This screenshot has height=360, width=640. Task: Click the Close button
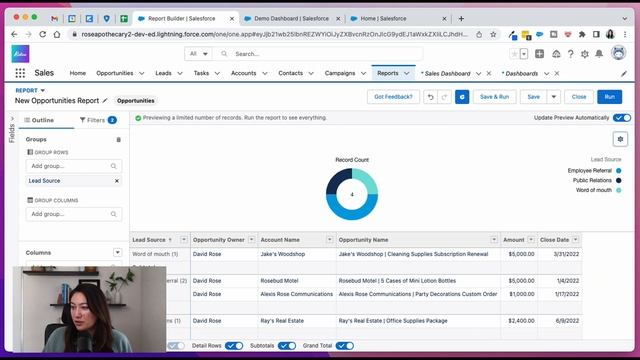[x=579, y=97]
